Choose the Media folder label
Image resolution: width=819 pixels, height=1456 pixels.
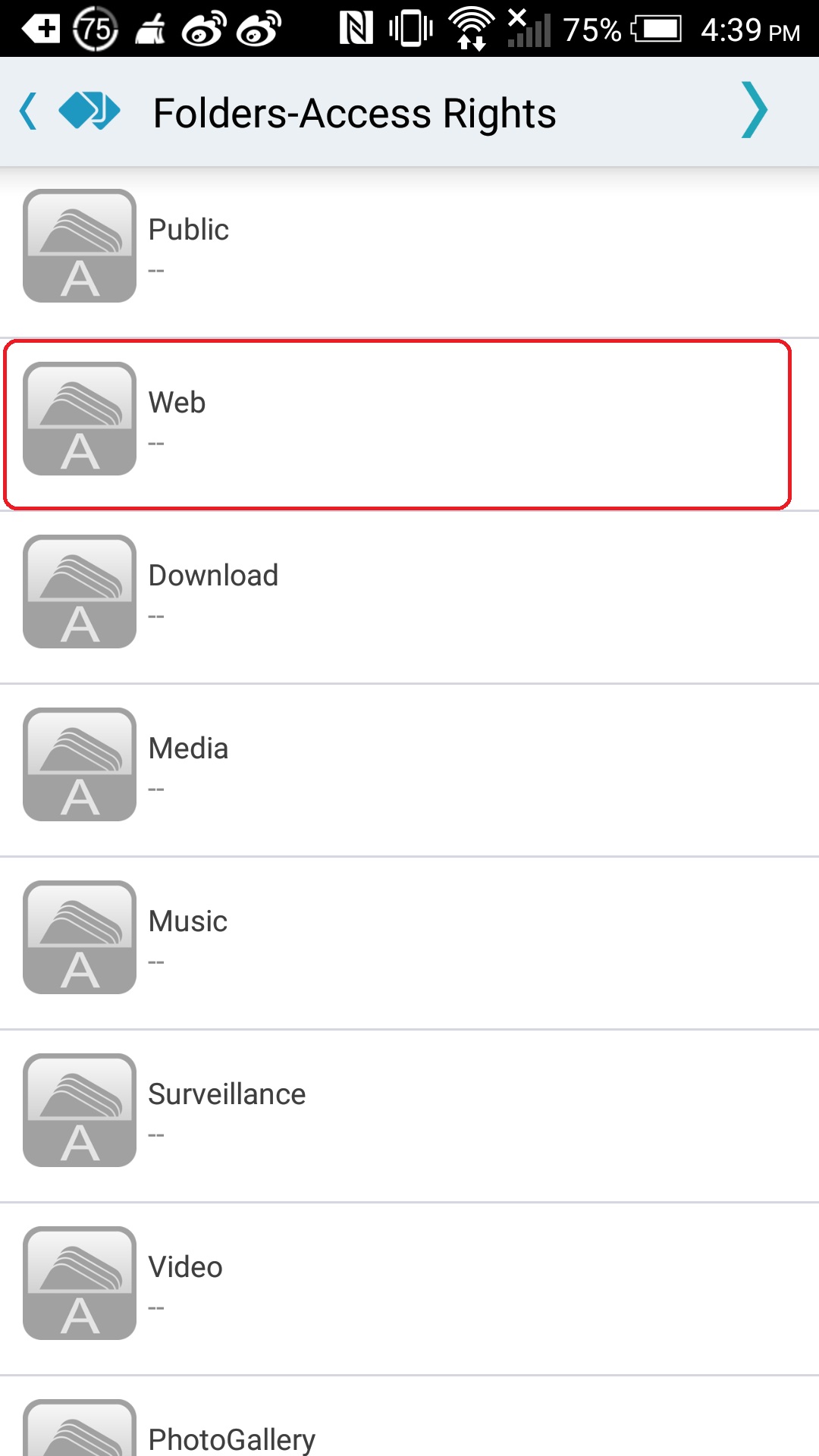[x=188, y=748]
